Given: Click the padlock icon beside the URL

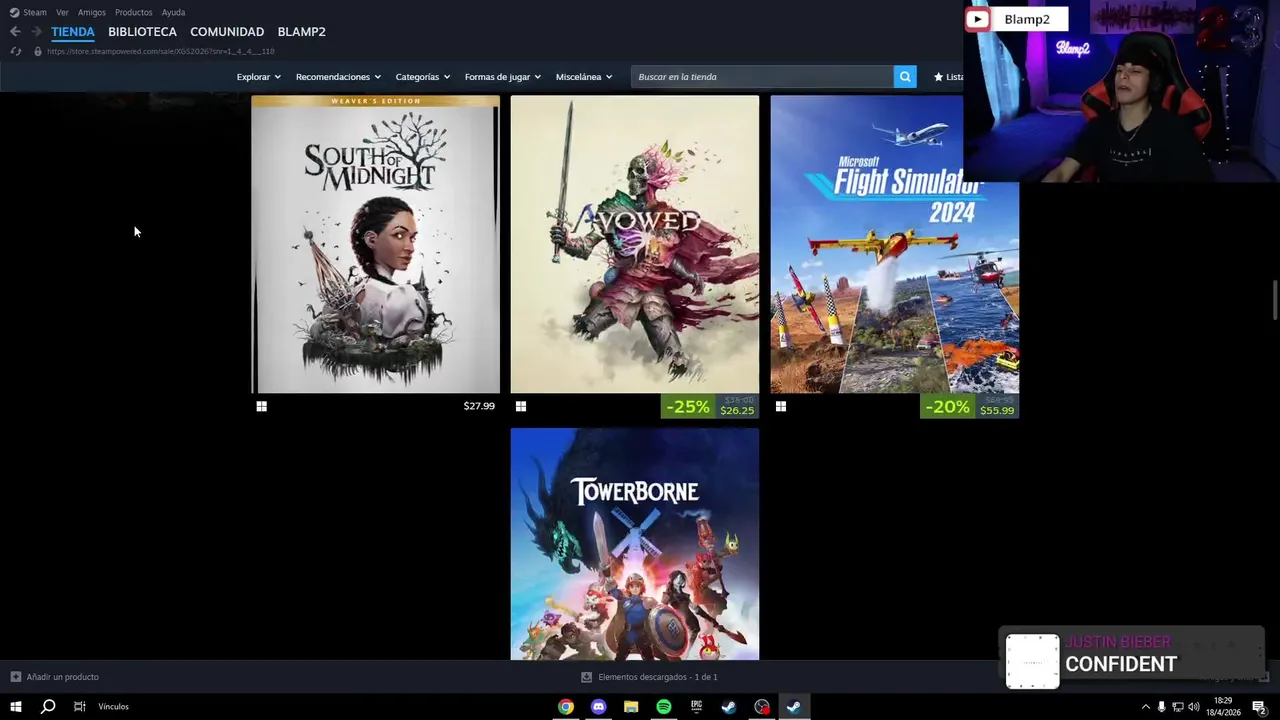Looking at the screenshot, I should point(38,51).
